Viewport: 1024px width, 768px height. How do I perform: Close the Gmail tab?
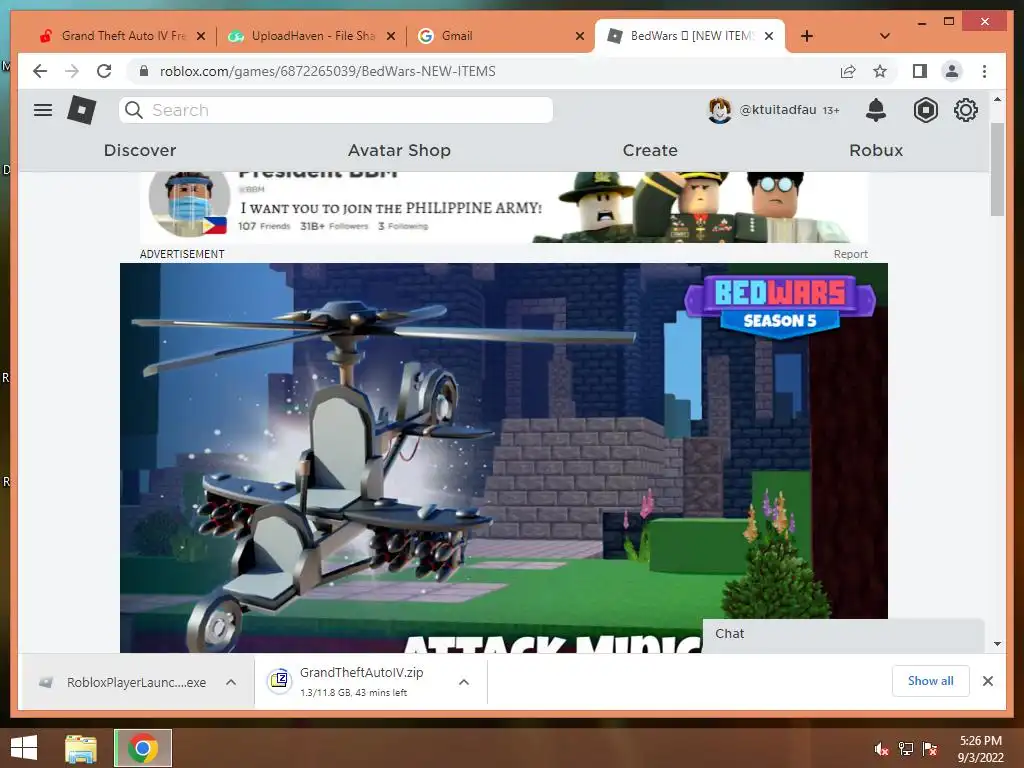[579, 36]
